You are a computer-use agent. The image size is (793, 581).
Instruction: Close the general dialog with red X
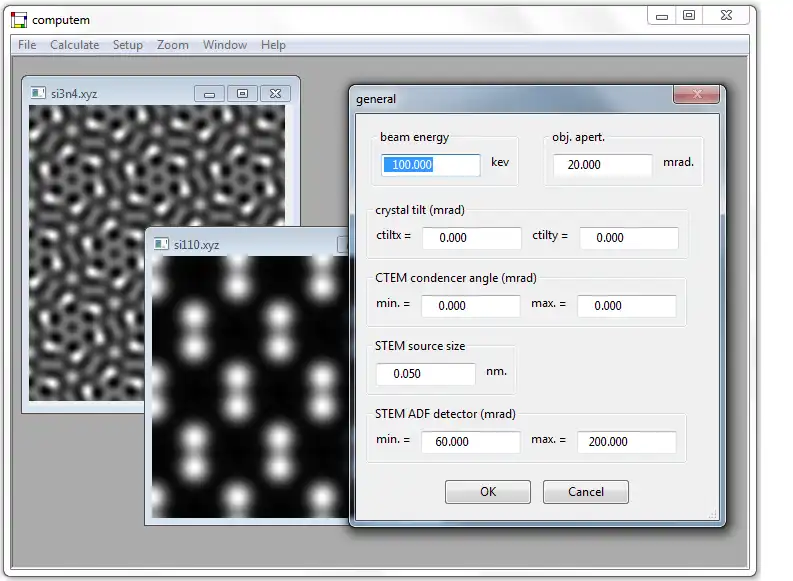pos(696,96)
